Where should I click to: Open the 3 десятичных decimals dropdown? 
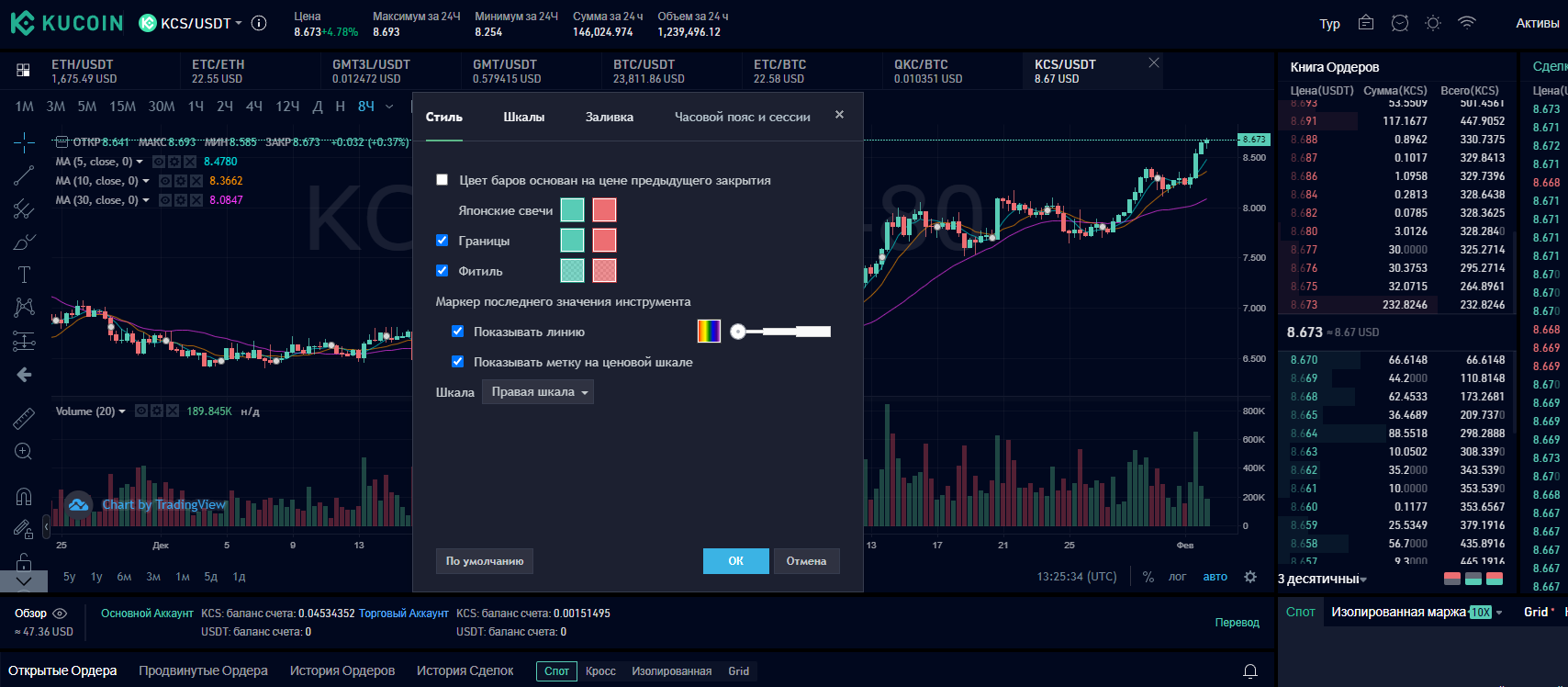[1322, 579]
